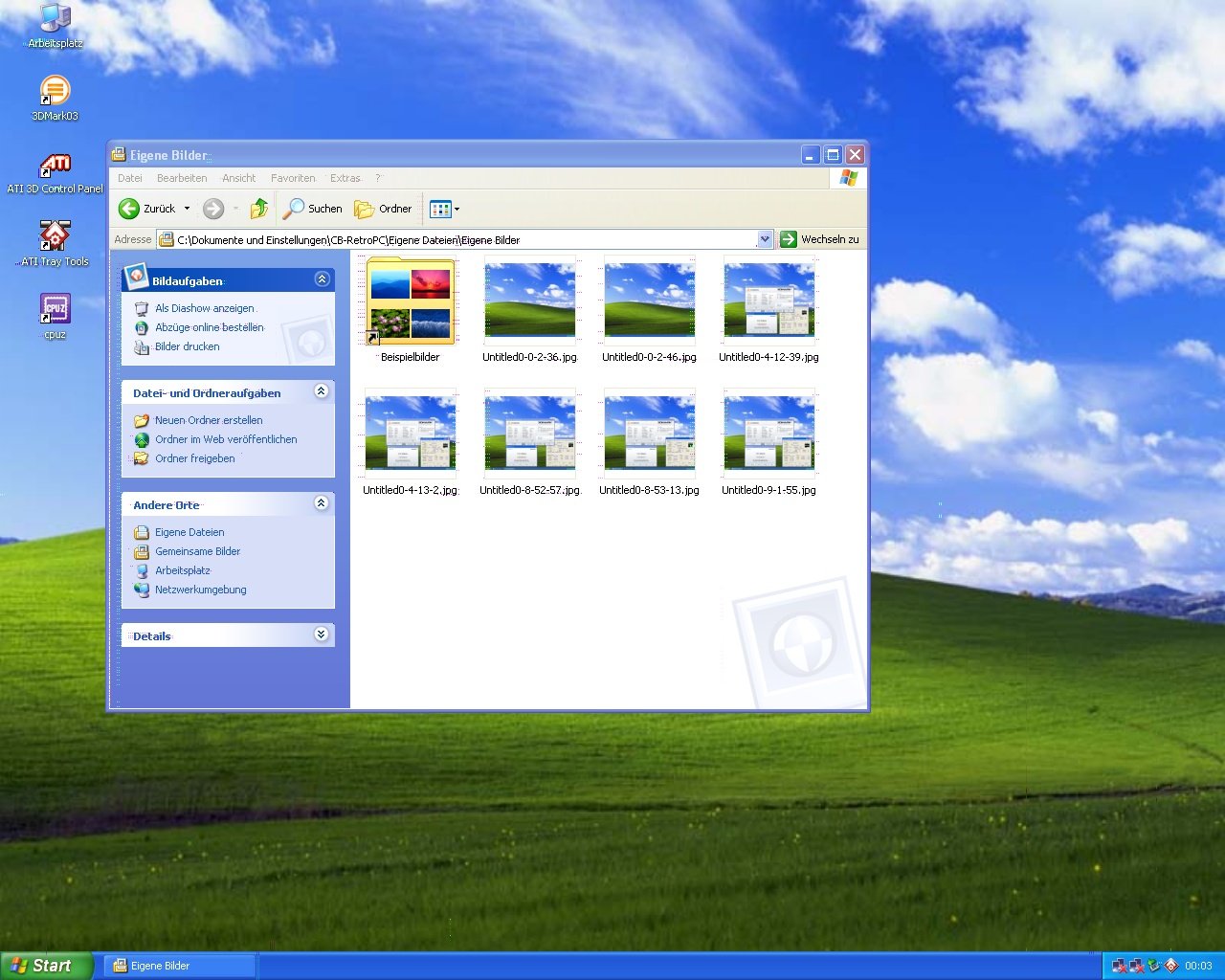Click the system tray clock
This screenshot has height=980, width=1225.
pyautogui.click(x=1198, y=966)
